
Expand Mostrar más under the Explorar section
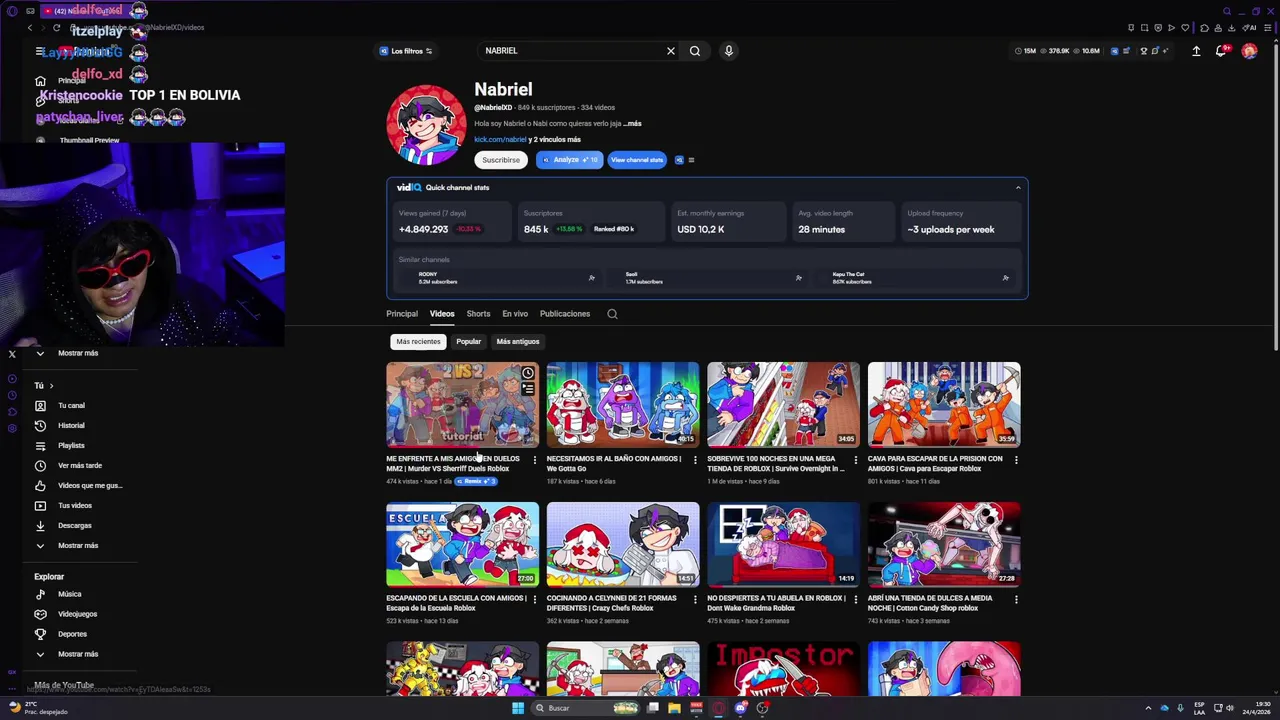tap(78, 654)
